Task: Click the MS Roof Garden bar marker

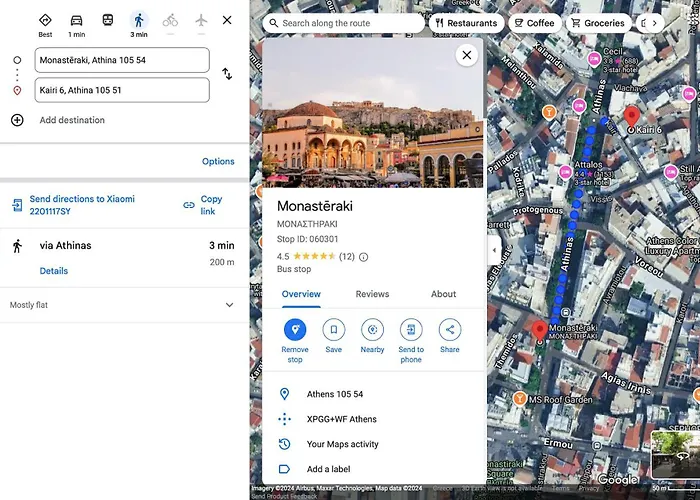Action: [x=519, y=398]
